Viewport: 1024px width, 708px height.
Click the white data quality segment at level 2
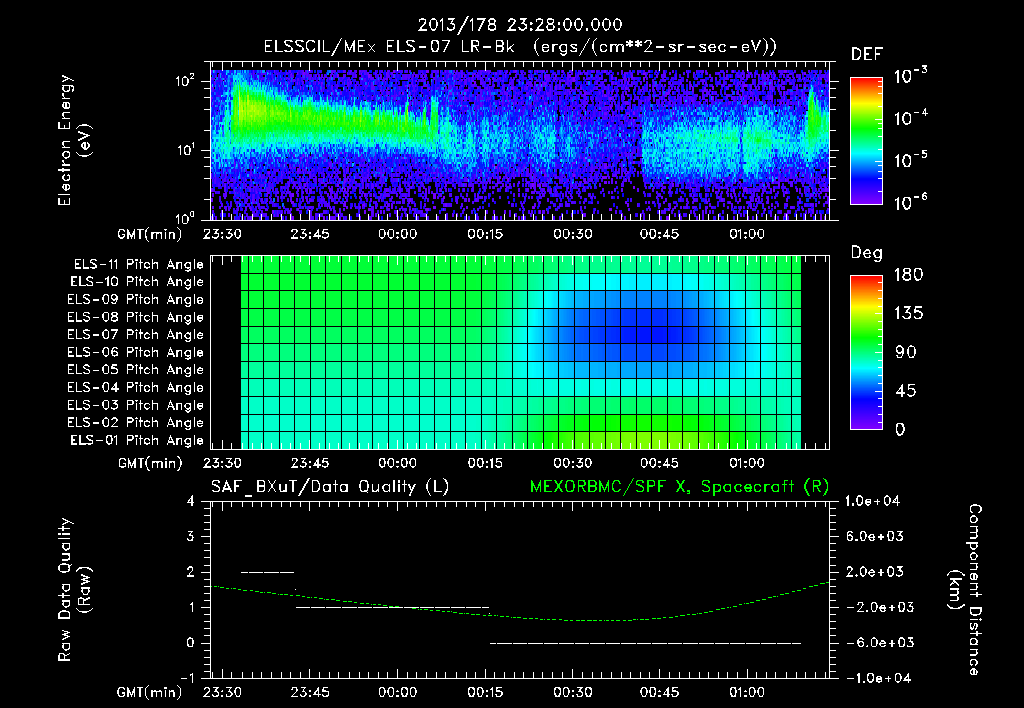(x=268, y=572)
